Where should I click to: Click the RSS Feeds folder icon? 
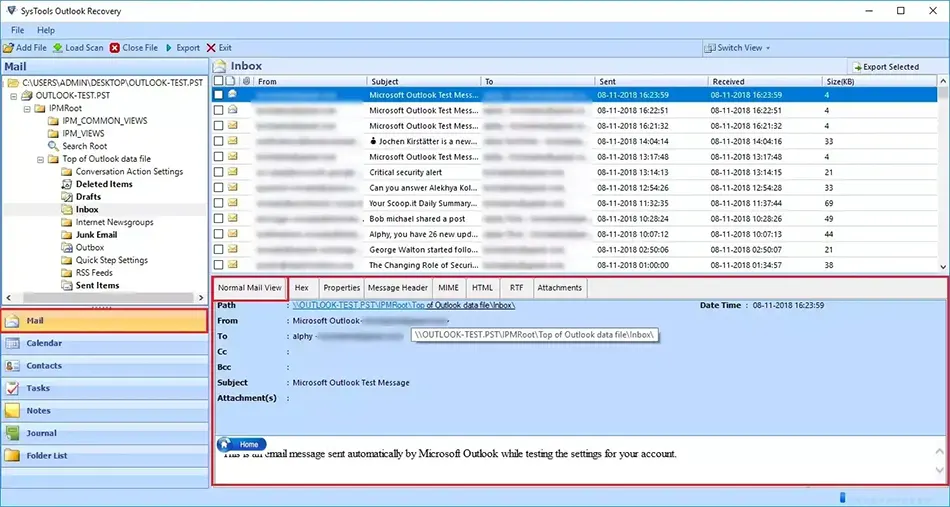click(67, 273)
